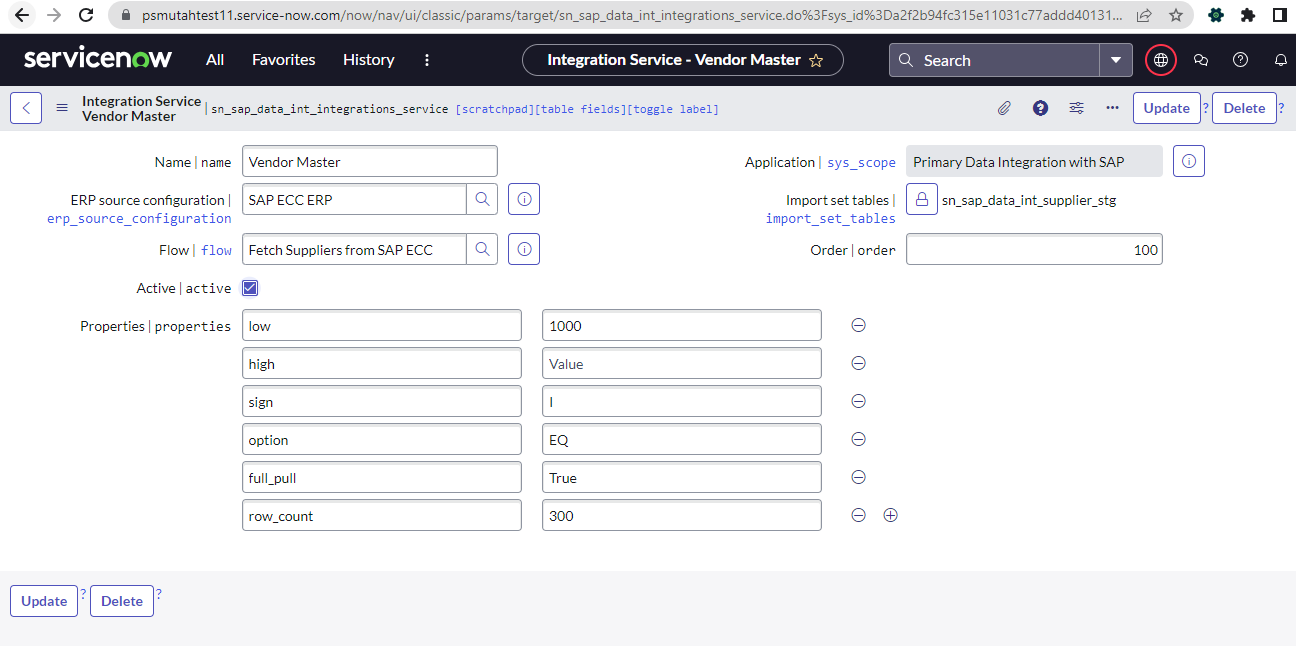Click the bottom Delete button
The height and width of the screenshot is (646, 1296).
122,601
